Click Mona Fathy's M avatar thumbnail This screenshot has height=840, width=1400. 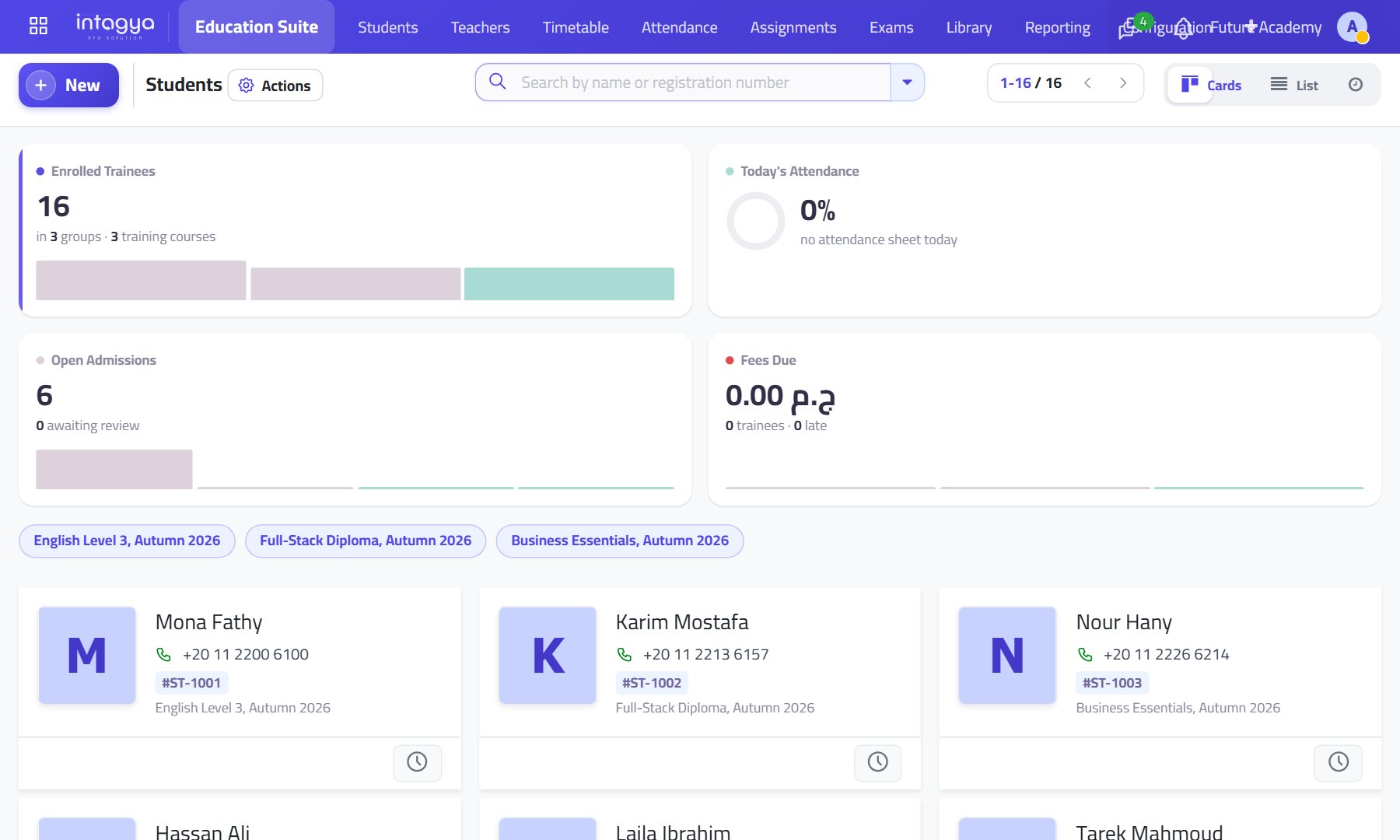(x=87, y=656)
